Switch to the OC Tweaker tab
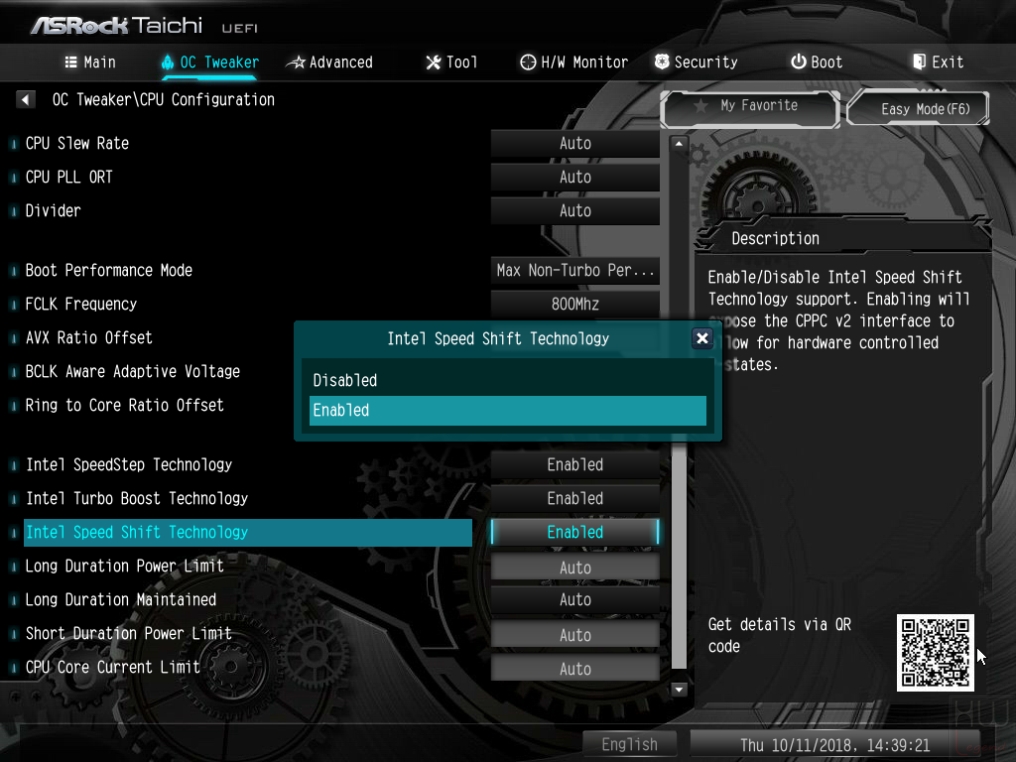The image size is (1016, 762). coord(209,62)
